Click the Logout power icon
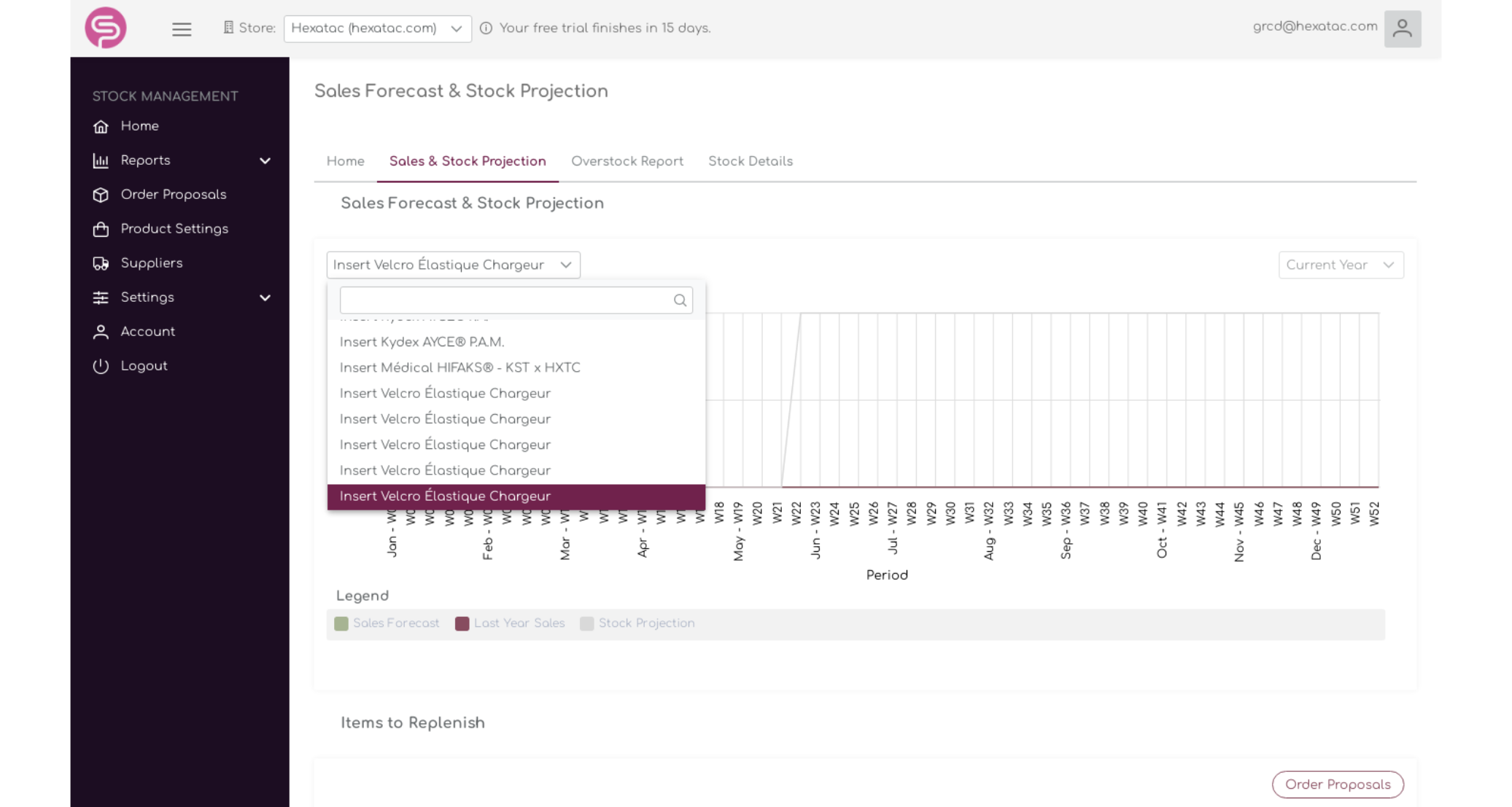 101,367
